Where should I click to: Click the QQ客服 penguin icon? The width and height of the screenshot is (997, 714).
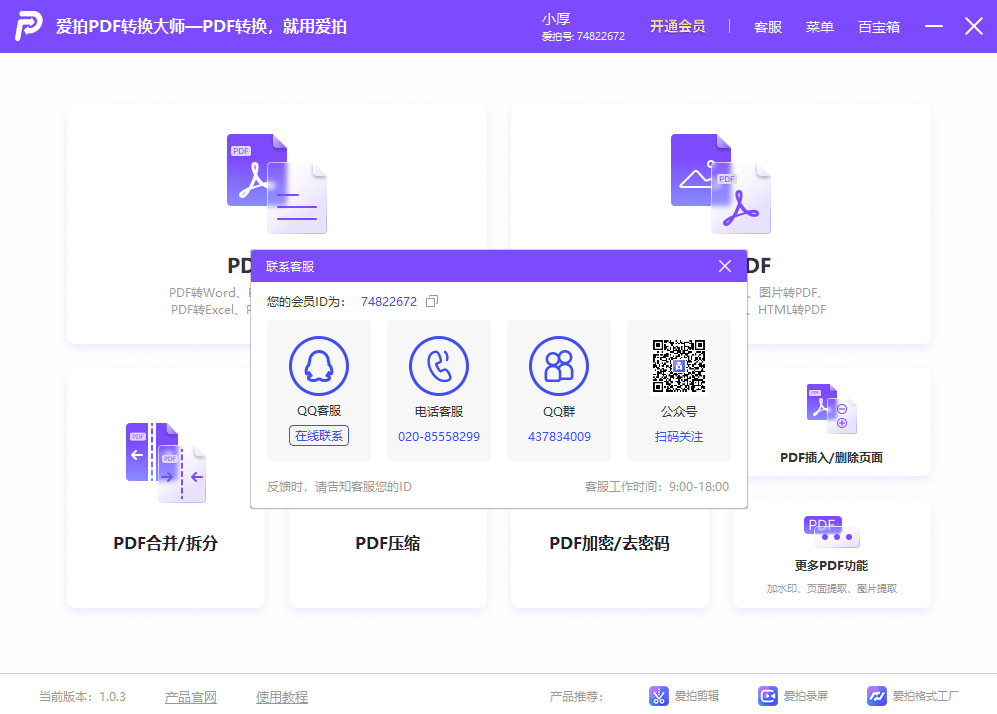pos(319,366)
